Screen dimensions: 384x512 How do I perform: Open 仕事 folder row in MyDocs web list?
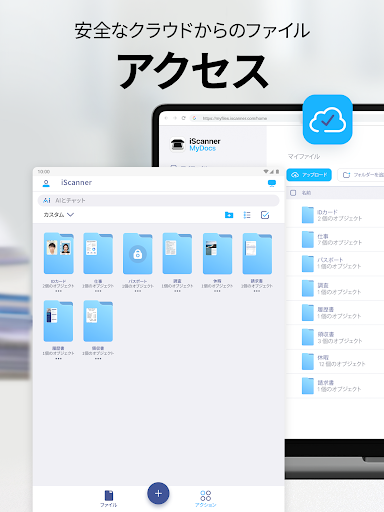click(335, 239)
